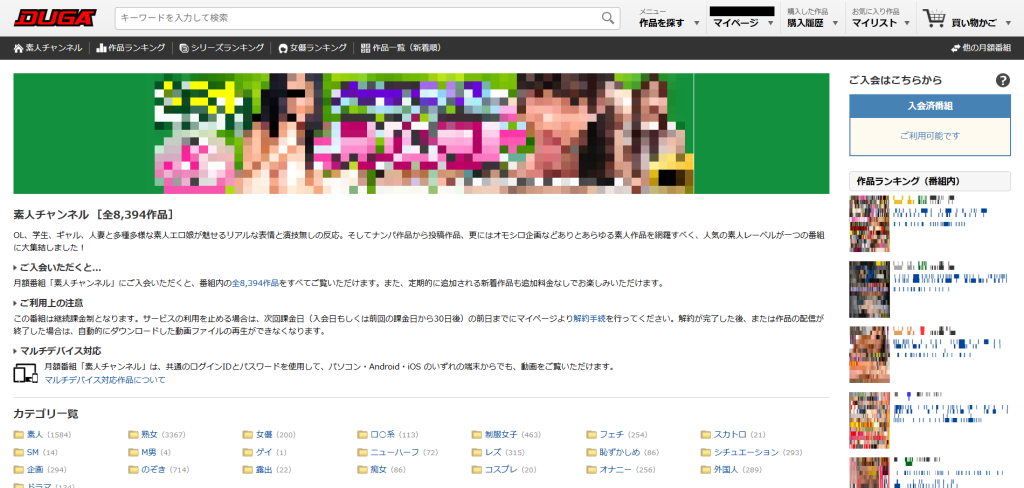Click the help question mark icon
1024x488 pixels.
tap(1002, 80)
